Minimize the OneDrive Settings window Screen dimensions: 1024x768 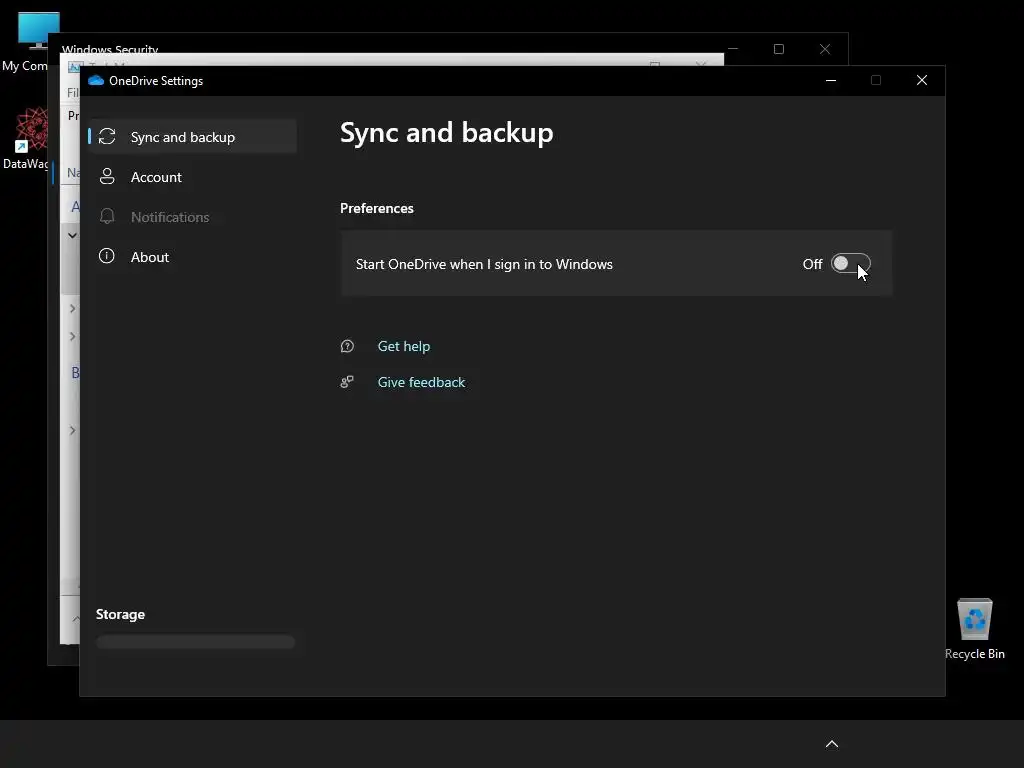830,81
